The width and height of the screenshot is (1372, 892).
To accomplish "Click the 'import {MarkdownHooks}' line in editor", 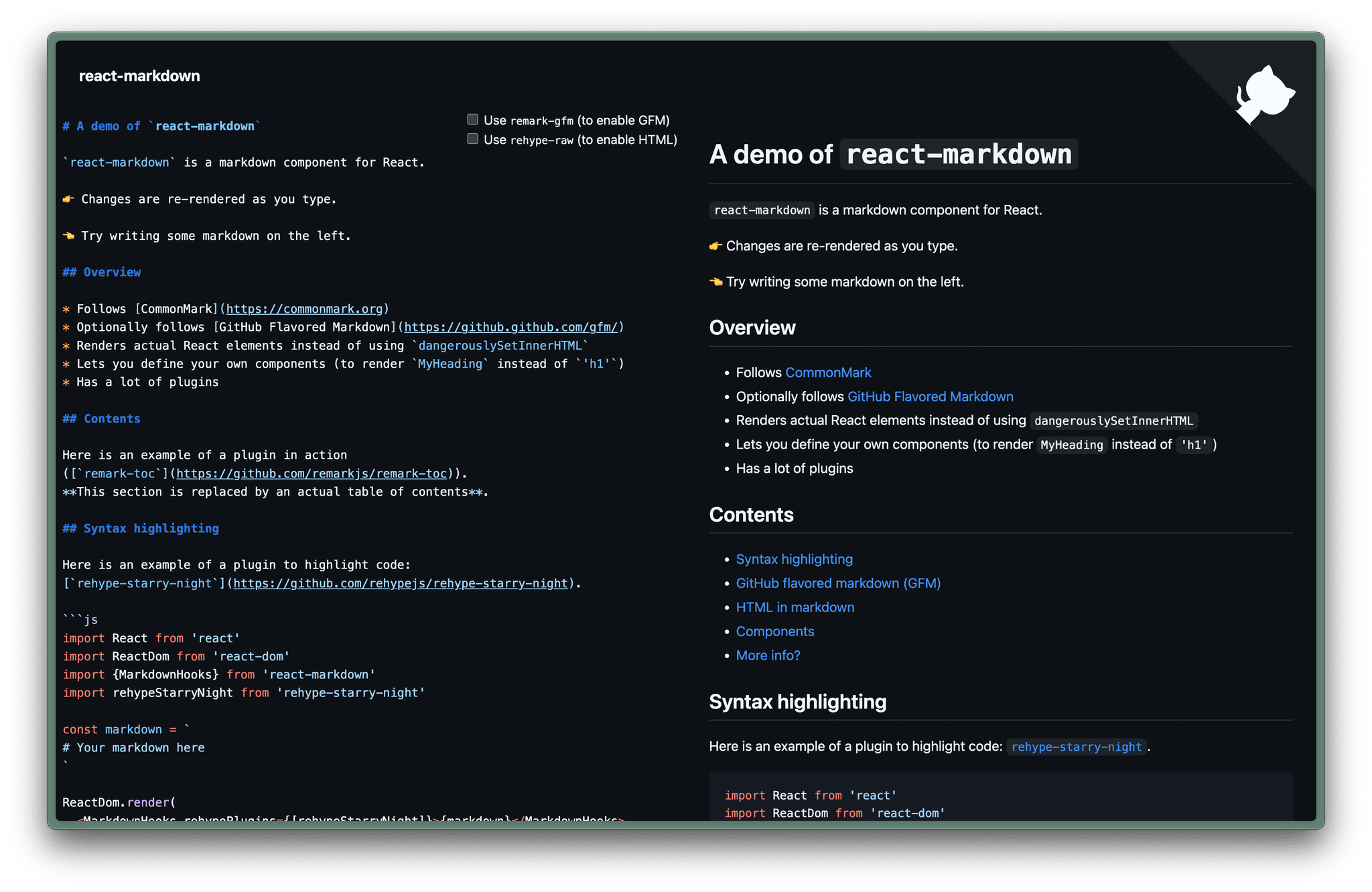I will pyautogui.click(x=219, y=674).
